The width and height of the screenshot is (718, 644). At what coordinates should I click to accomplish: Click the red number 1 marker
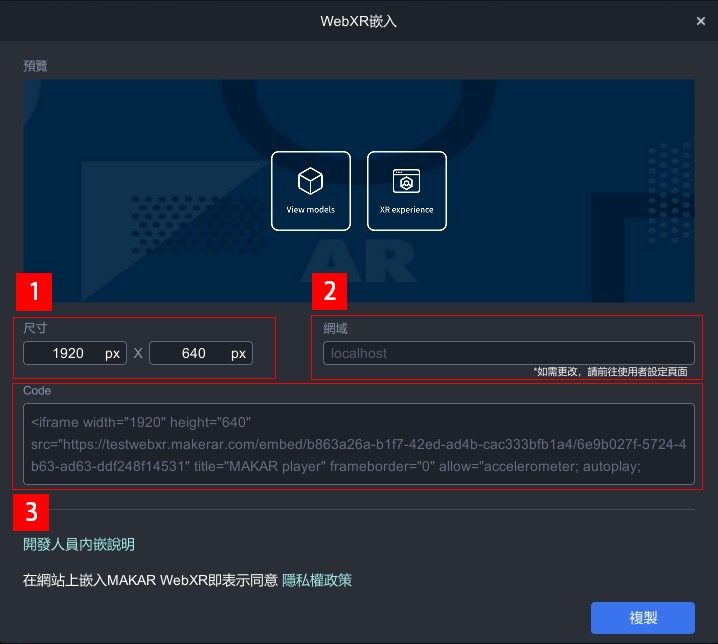35,292
